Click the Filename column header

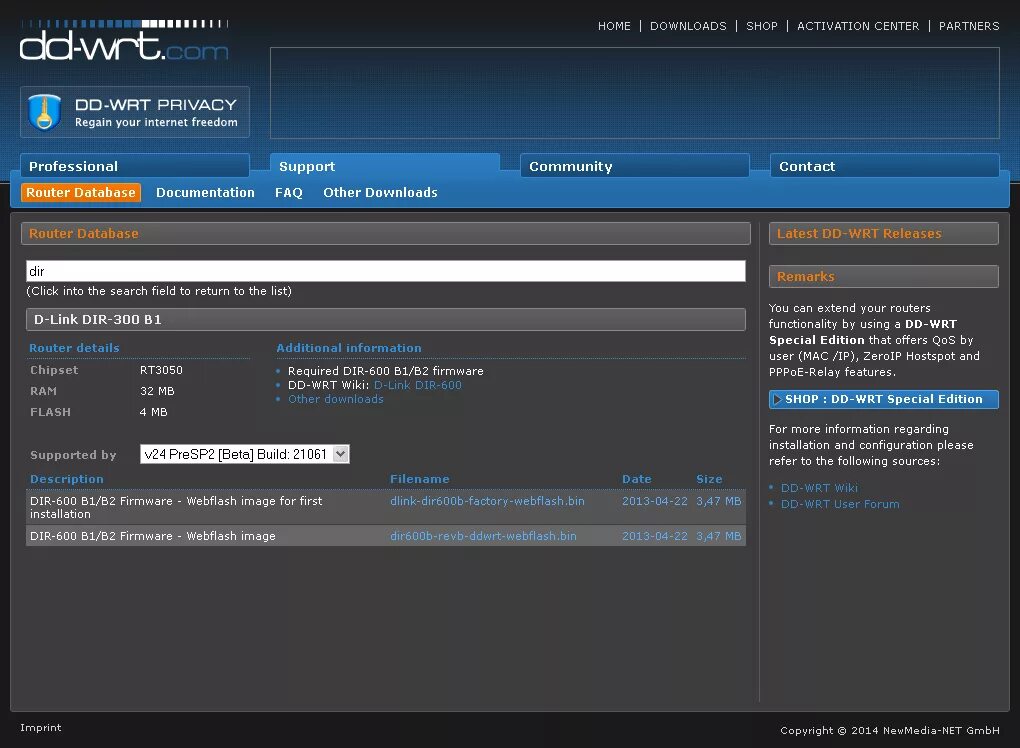[x=420, y=479]
